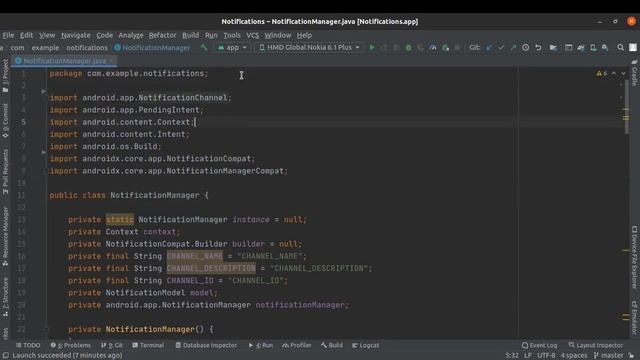Open the 4 spaces indent selector
The height and width of the screenshot is (360, 640).
(x=573, y=356)
